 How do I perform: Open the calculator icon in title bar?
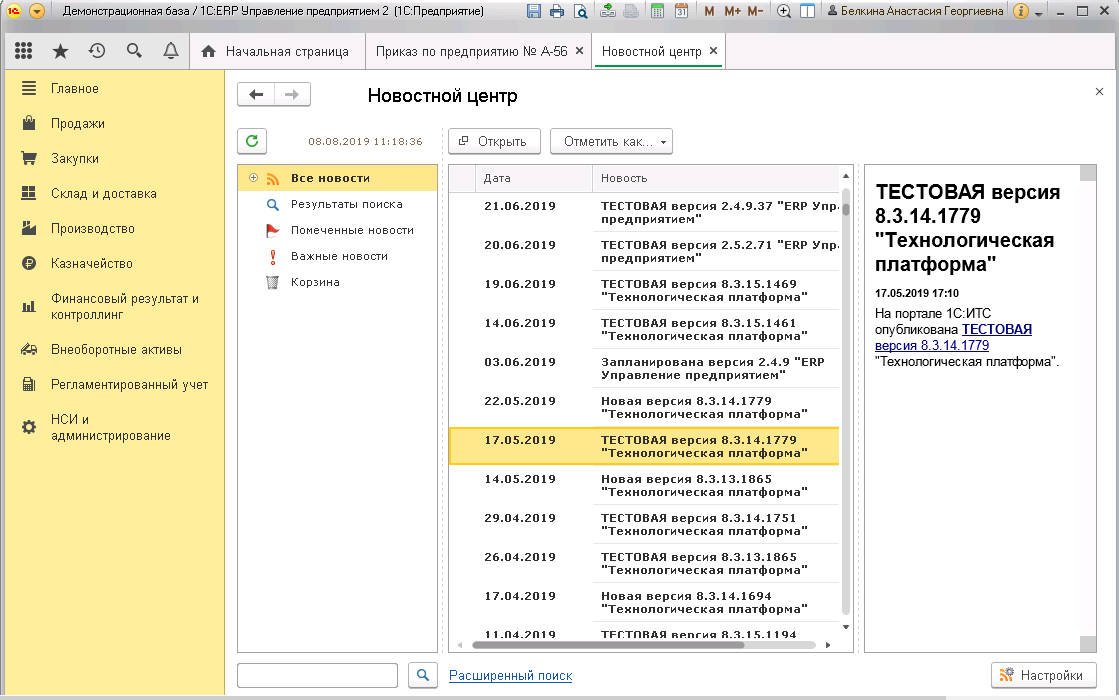click(657, 11)
